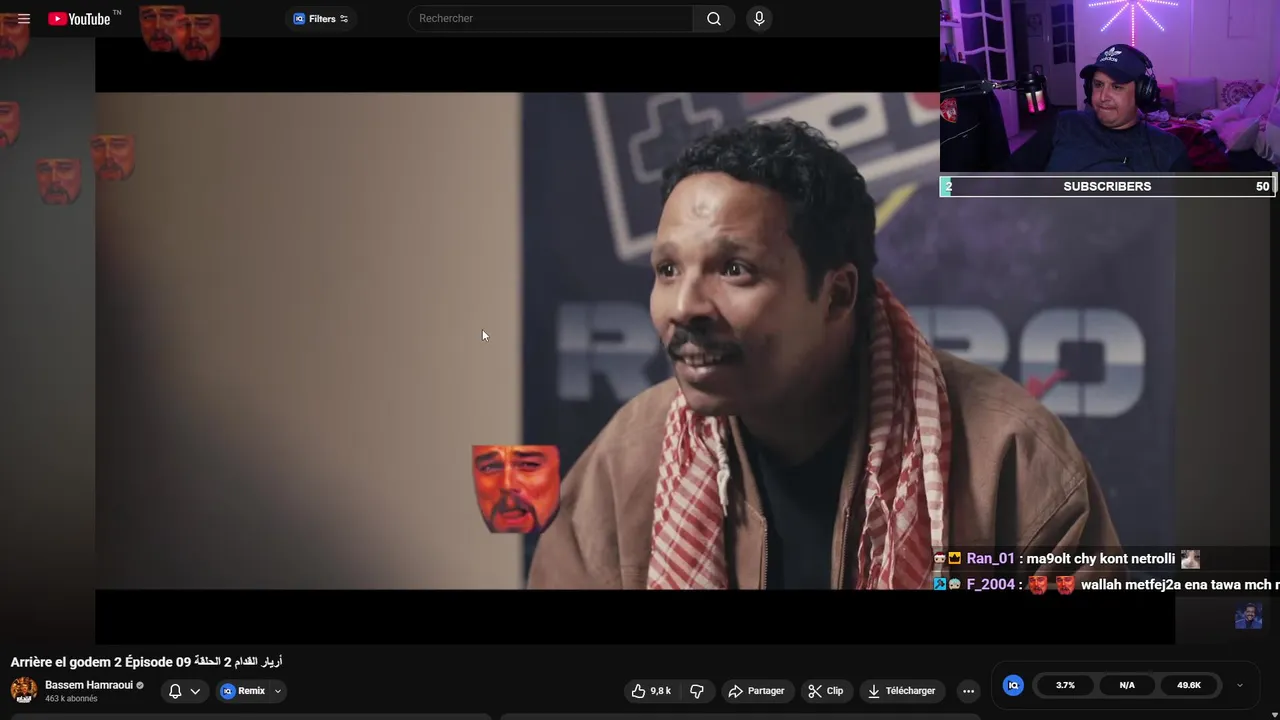Create a Clip of the video
The image size is (1280, 720).
click(826, 691)
